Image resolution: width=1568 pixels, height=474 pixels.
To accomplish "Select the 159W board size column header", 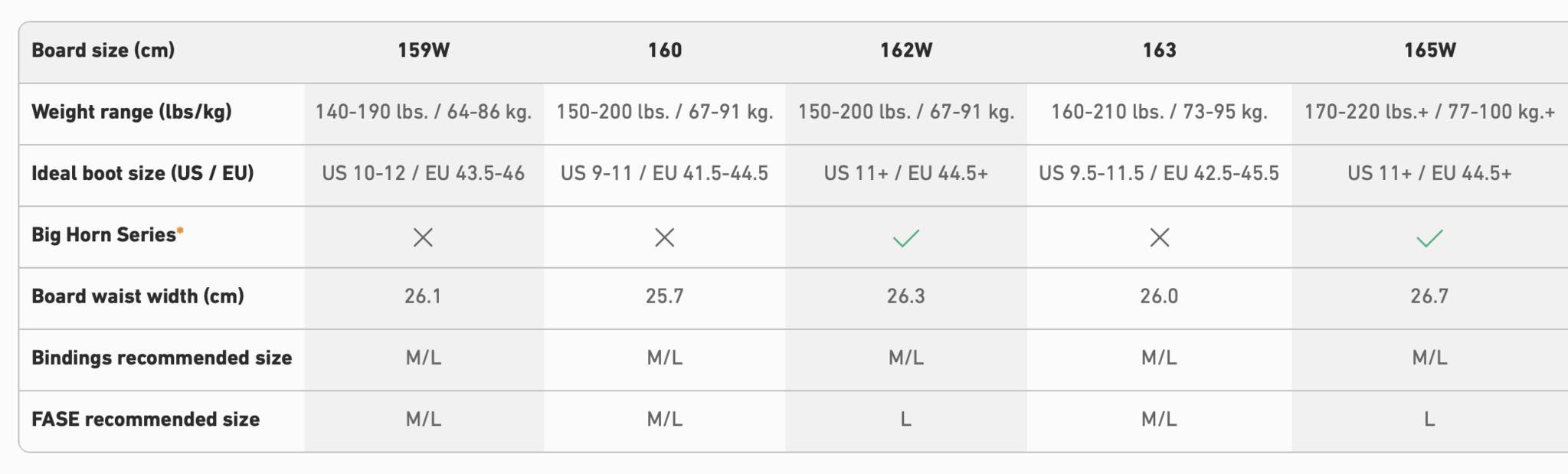I will click(x=423, y=51).
